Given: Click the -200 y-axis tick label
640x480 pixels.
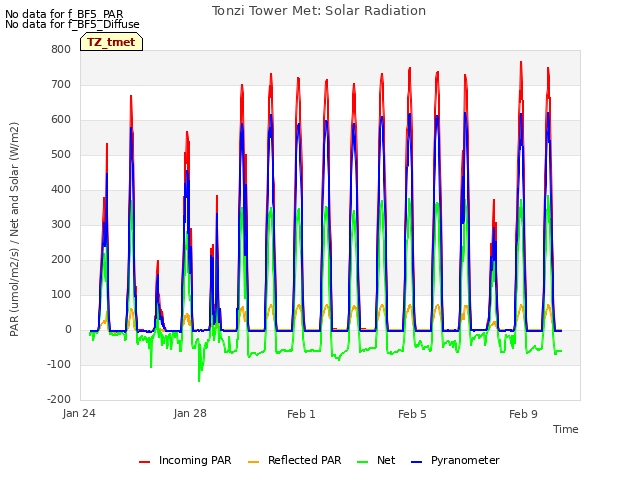Looking at the screenshot, I should click(59, 400).
